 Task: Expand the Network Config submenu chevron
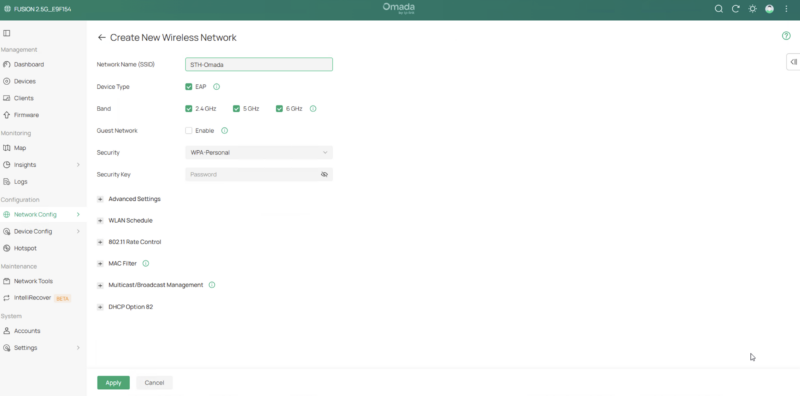[x=78, y=214]
